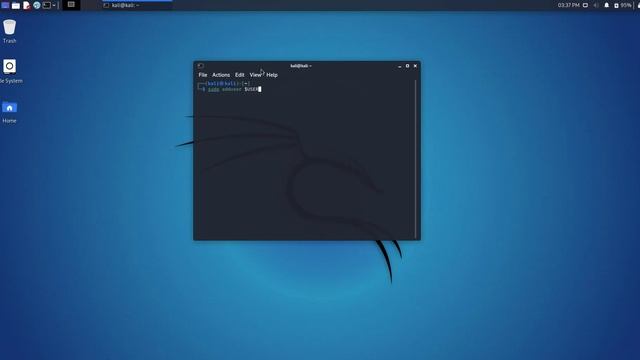
Task: Click the terminal vertical scrollbar
Action: tap(416, 158)
